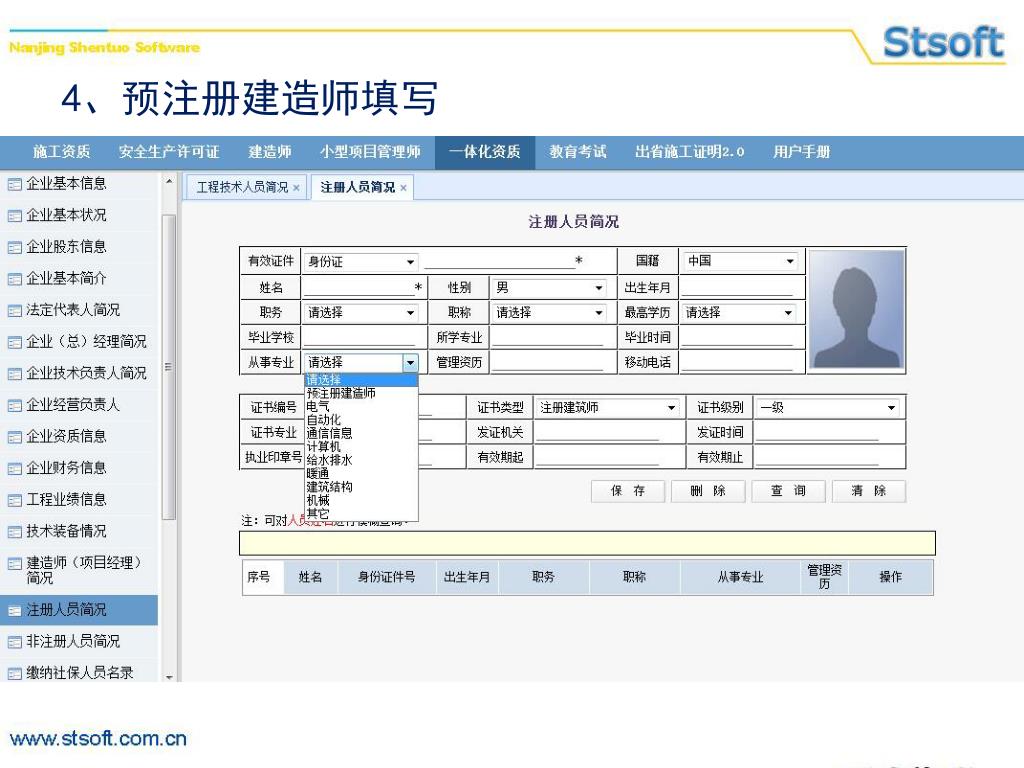Screen dimensions: 1024x768
Task: Expand the 证书级别 dropdown
Action: pos(891,408)
